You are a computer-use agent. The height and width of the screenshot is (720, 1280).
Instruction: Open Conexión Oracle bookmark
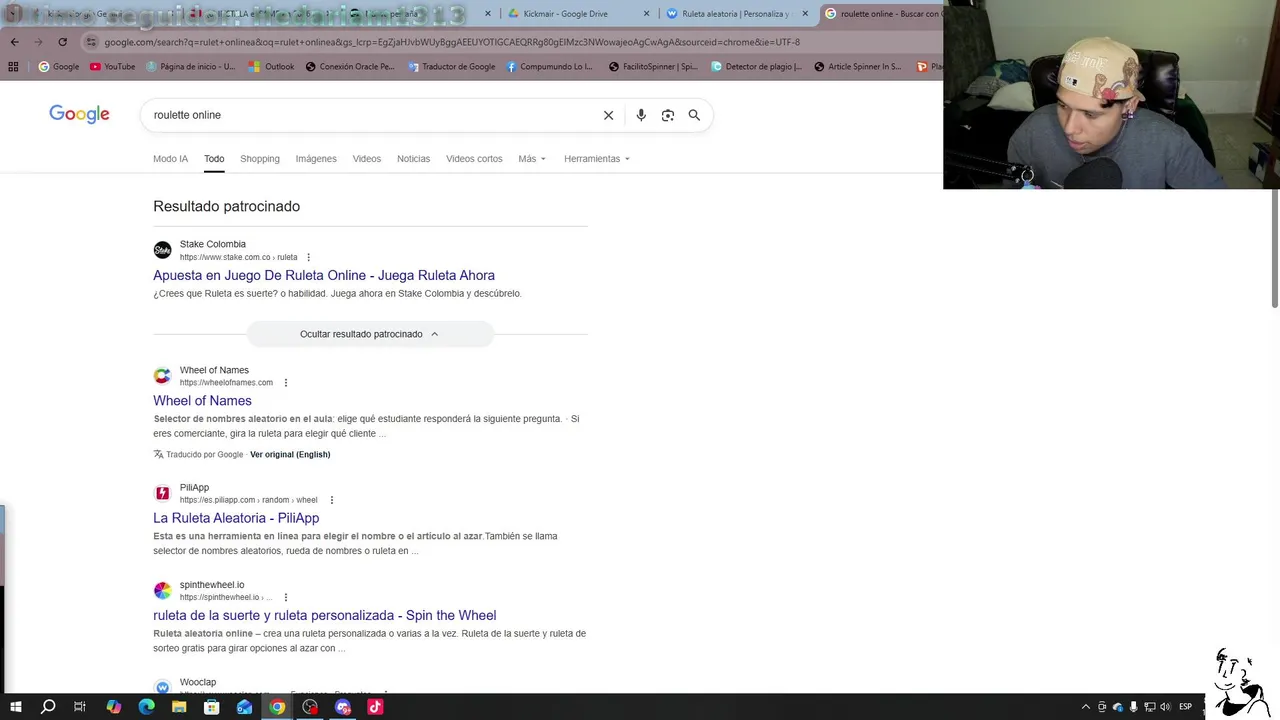coord(349,67)
